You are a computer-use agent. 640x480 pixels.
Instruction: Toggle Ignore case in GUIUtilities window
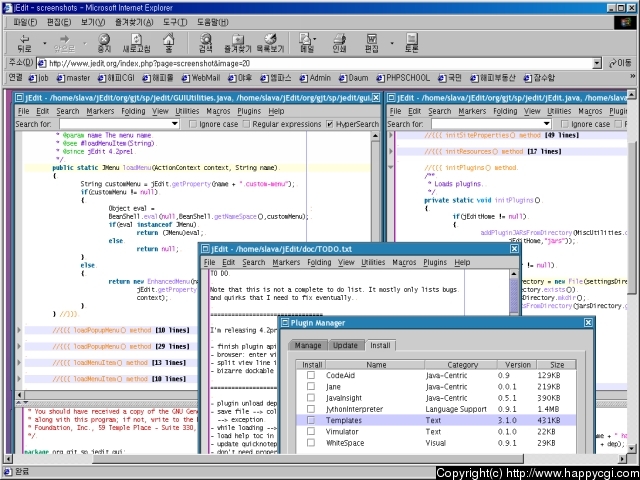tap(193, 124)
